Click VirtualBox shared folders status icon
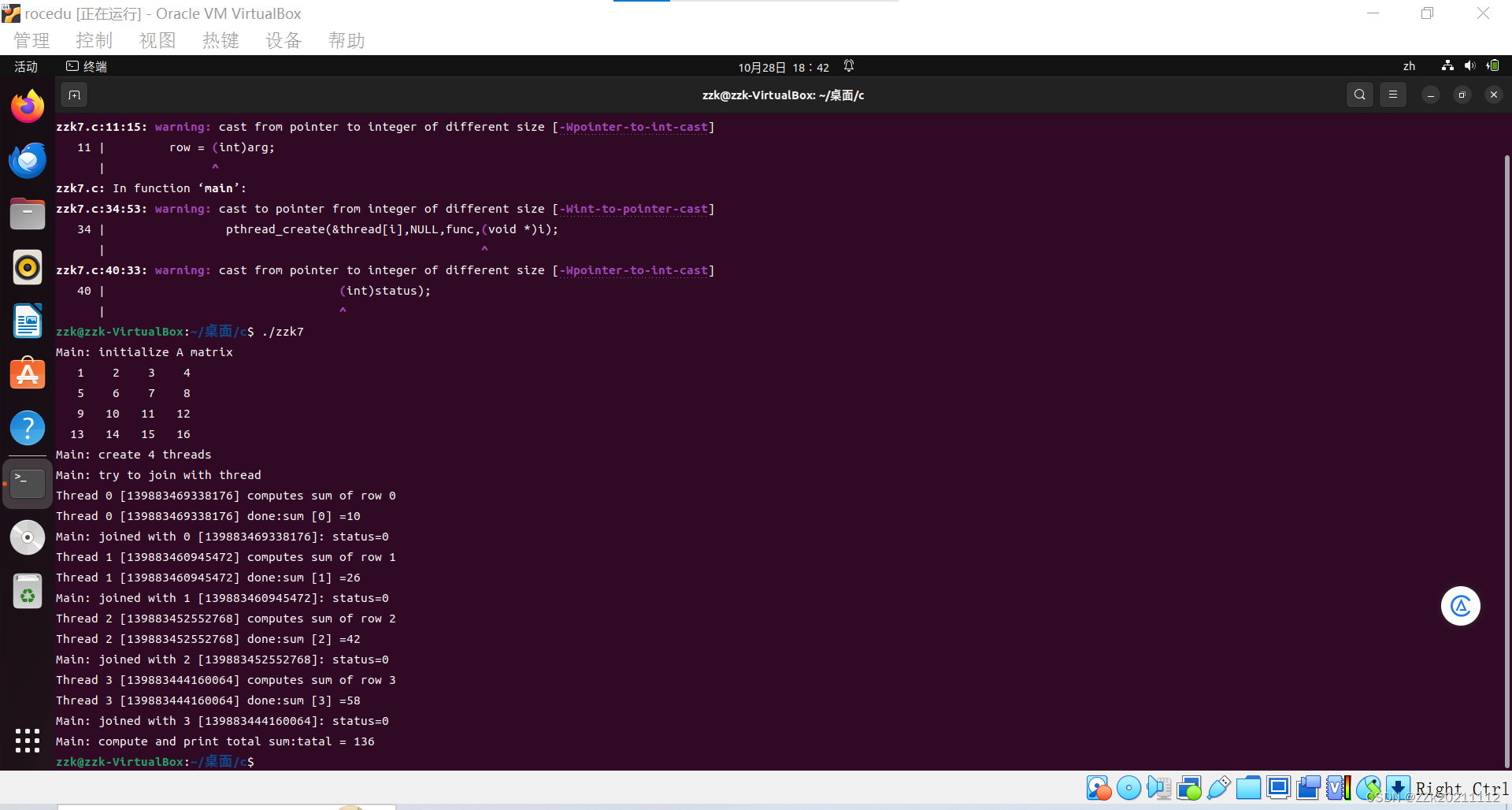Viewport: 1512px width, 810px height. pyautogui.click(x=1248, y=788)
